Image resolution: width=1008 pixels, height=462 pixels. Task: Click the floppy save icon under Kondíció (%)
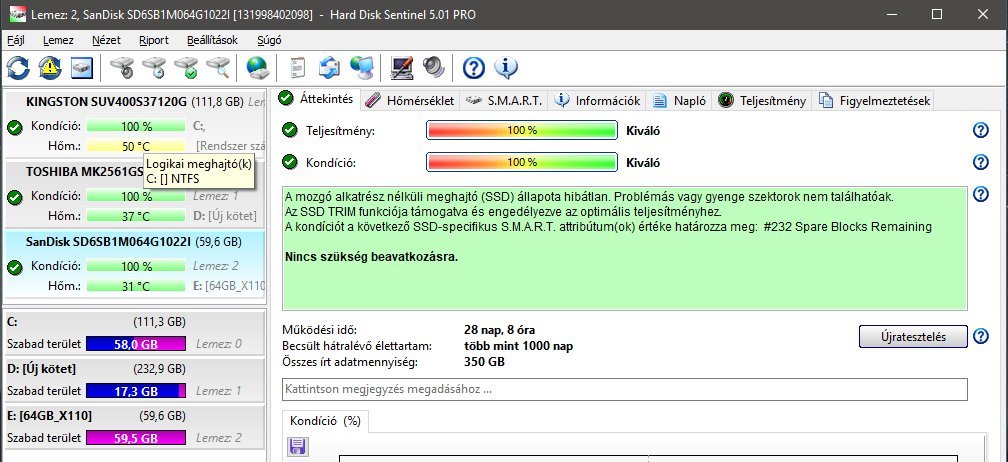pos(298,447)
